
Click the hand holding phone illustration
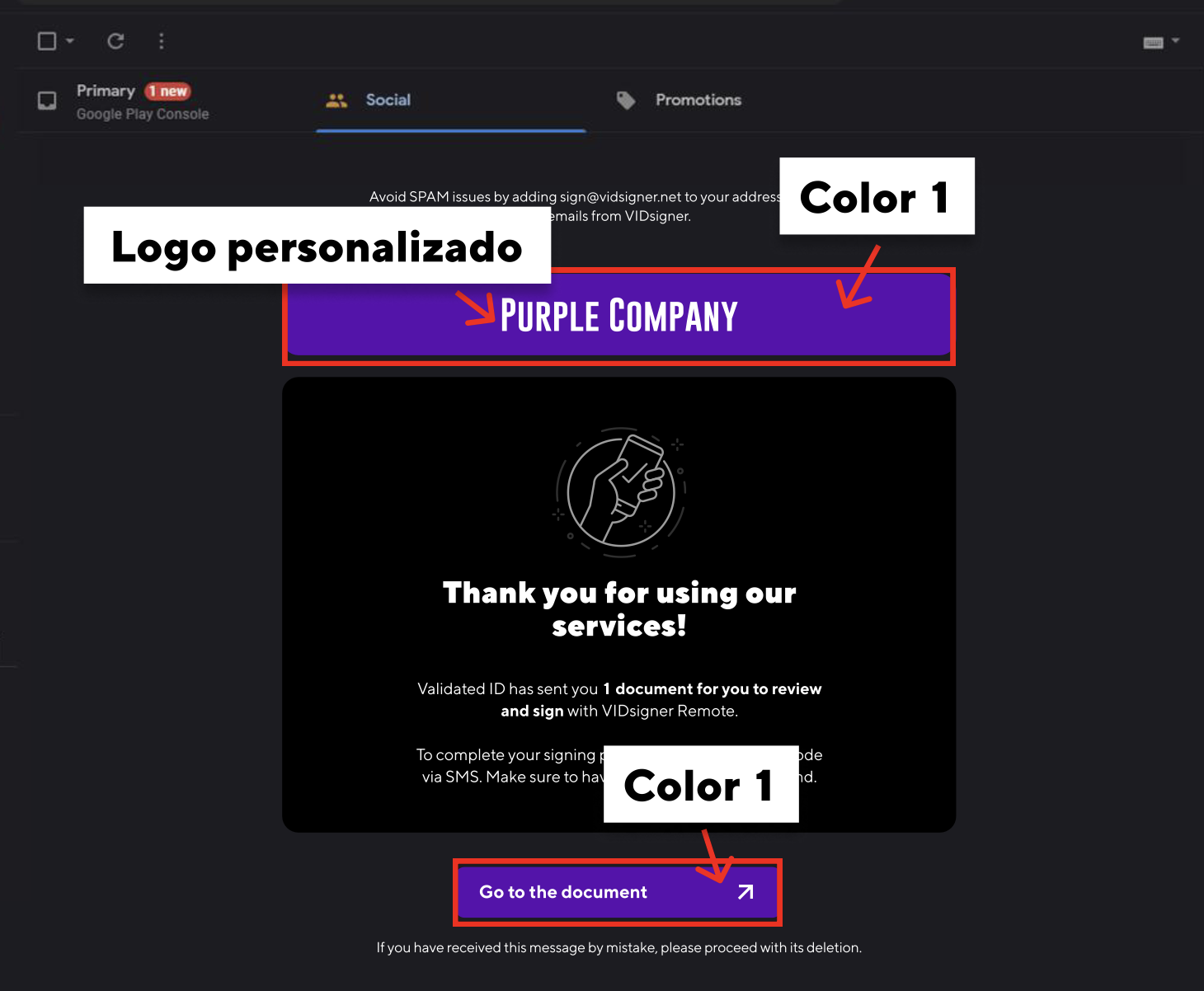(x=619, y=491)
